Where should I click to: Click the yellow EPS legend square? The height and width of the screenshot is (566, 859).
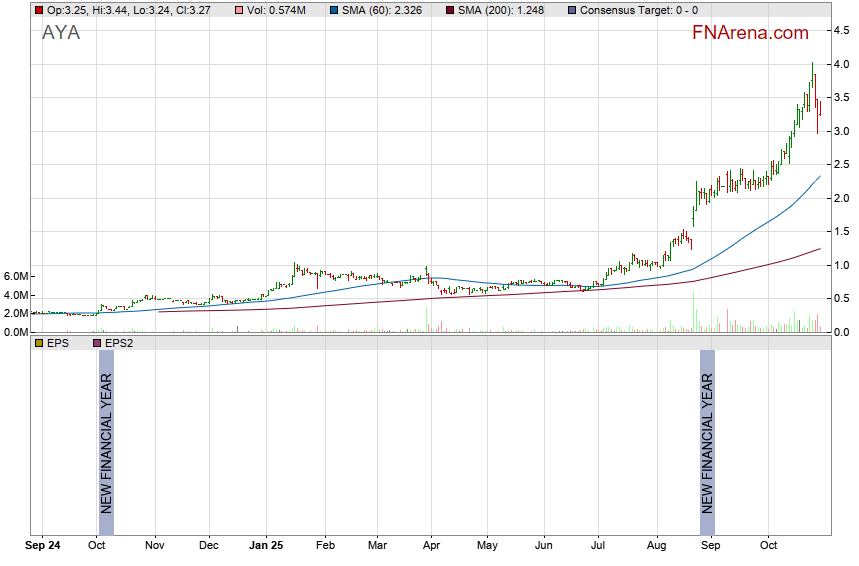pyautogui.click(x=39, y=343)
